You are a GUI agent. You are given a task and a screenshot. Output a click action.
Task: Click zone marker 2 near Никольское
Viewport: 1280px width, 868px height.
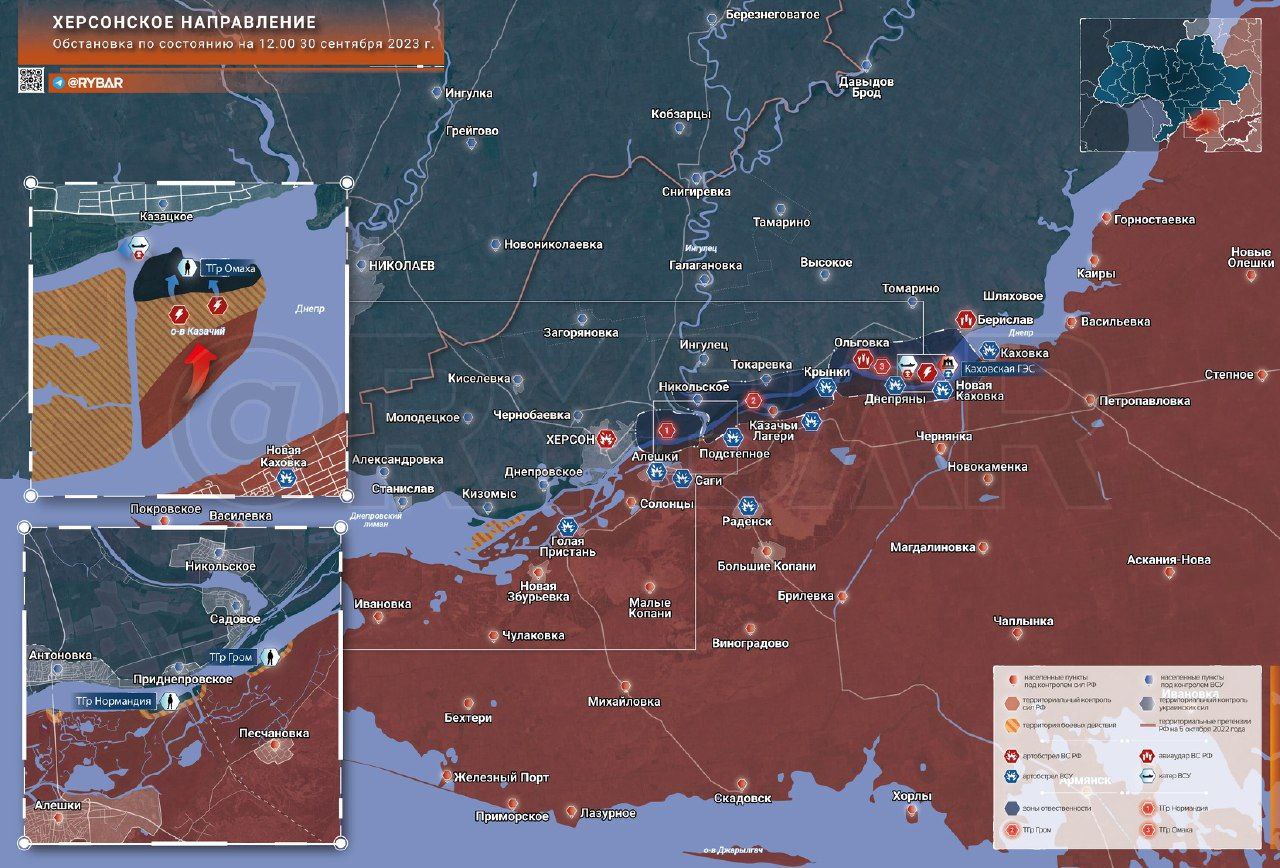[x=754, y=401]
